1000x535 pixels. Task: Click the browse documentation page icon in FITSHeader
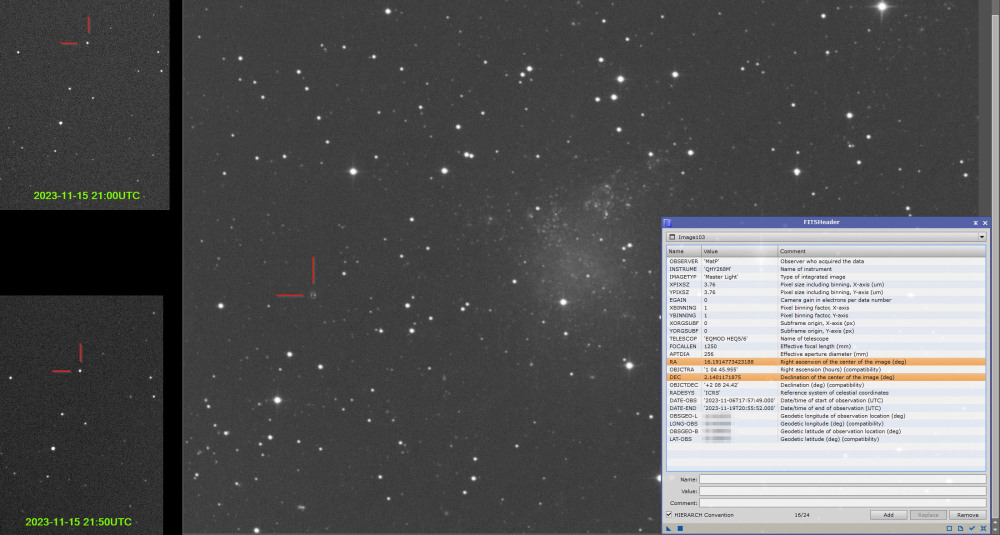click(x=960, y=529)
